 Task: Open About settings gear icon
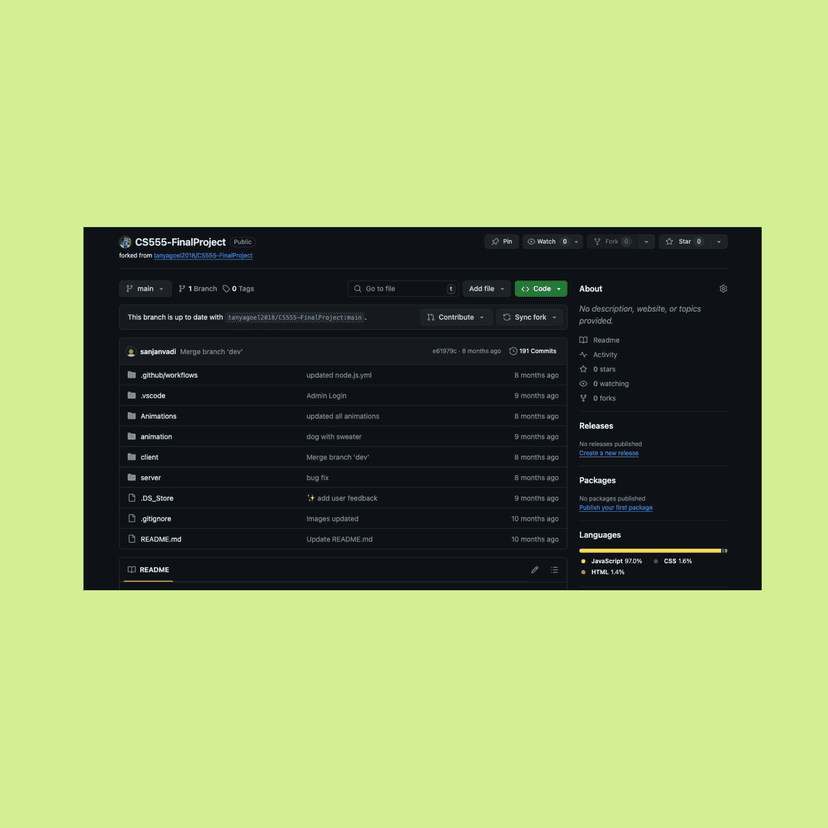tap(723, 289)
